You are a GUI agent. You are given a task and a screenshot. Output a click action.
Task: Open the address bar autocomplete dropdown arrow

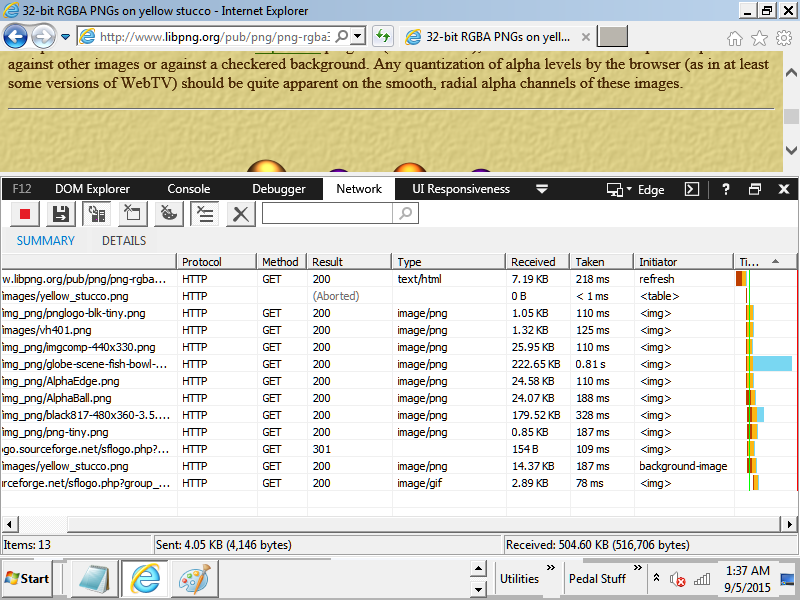tap(358, 36)
